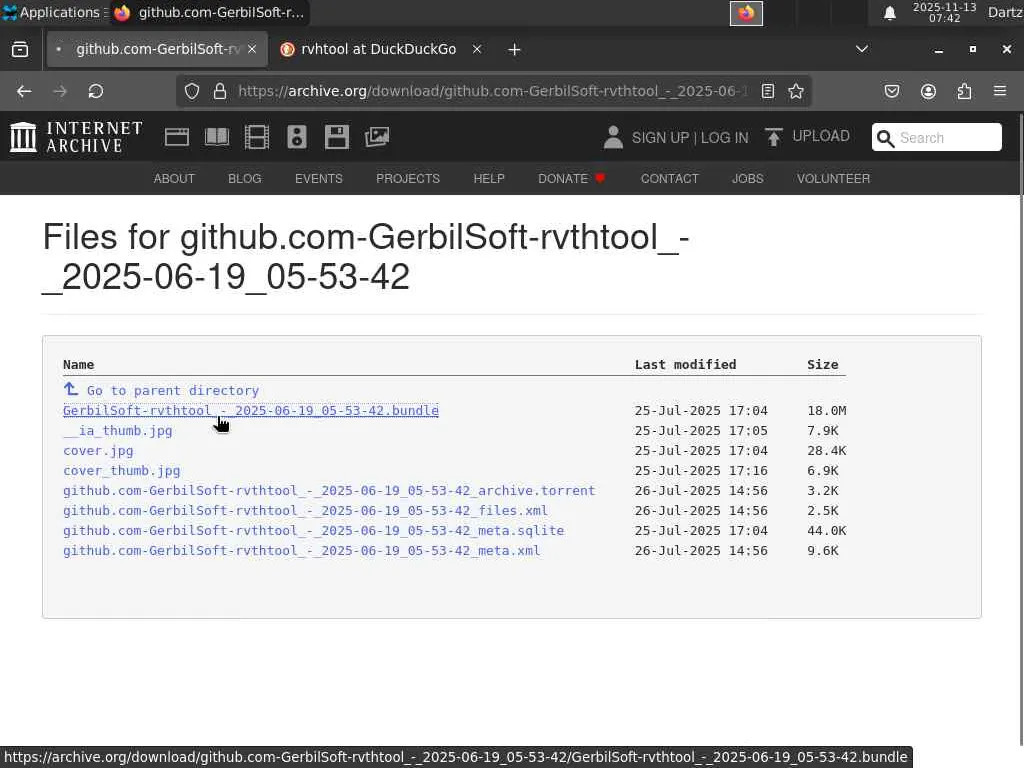Open the _files.xml file link
The height and width of the screenshot is (768, 1024).
(306, 511)
